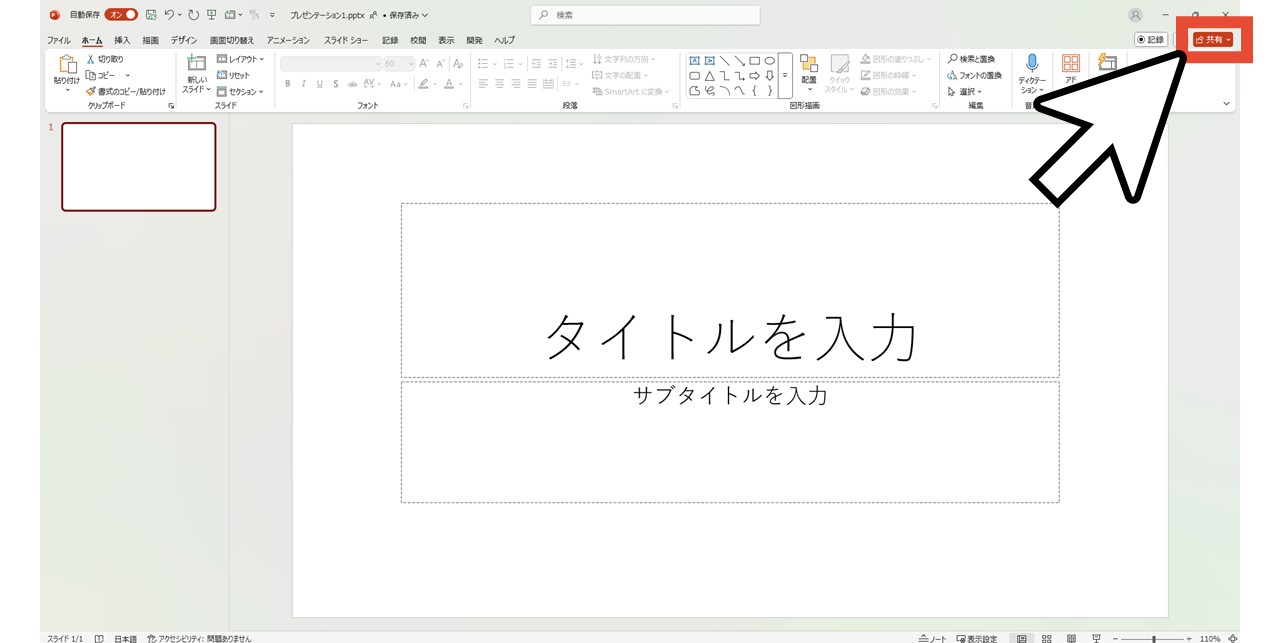Switch to the アニメーション tab
The height and width of the screenshot is (643, 1280).
click(288, 40)
